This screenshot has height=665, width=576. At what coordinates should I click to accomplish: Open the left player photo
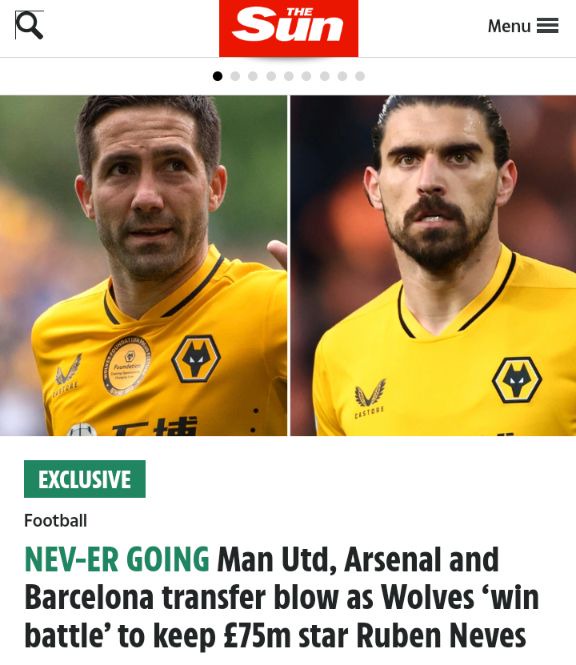pos(143,265)
